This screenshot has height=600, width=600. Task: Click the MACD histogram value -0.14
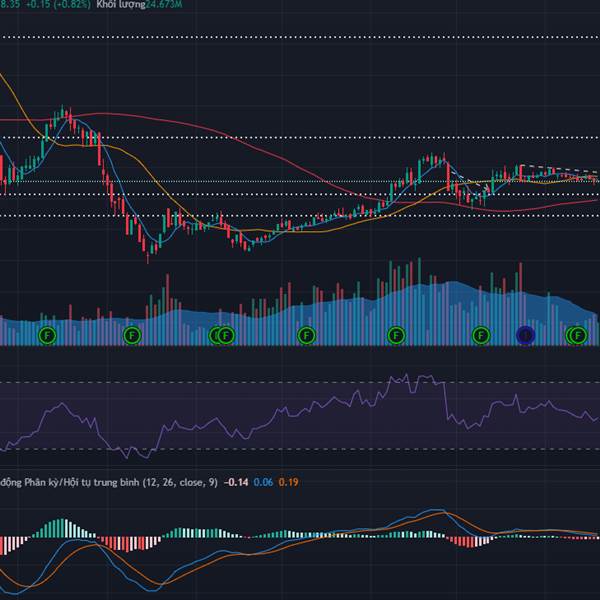[x=236, y=482]
